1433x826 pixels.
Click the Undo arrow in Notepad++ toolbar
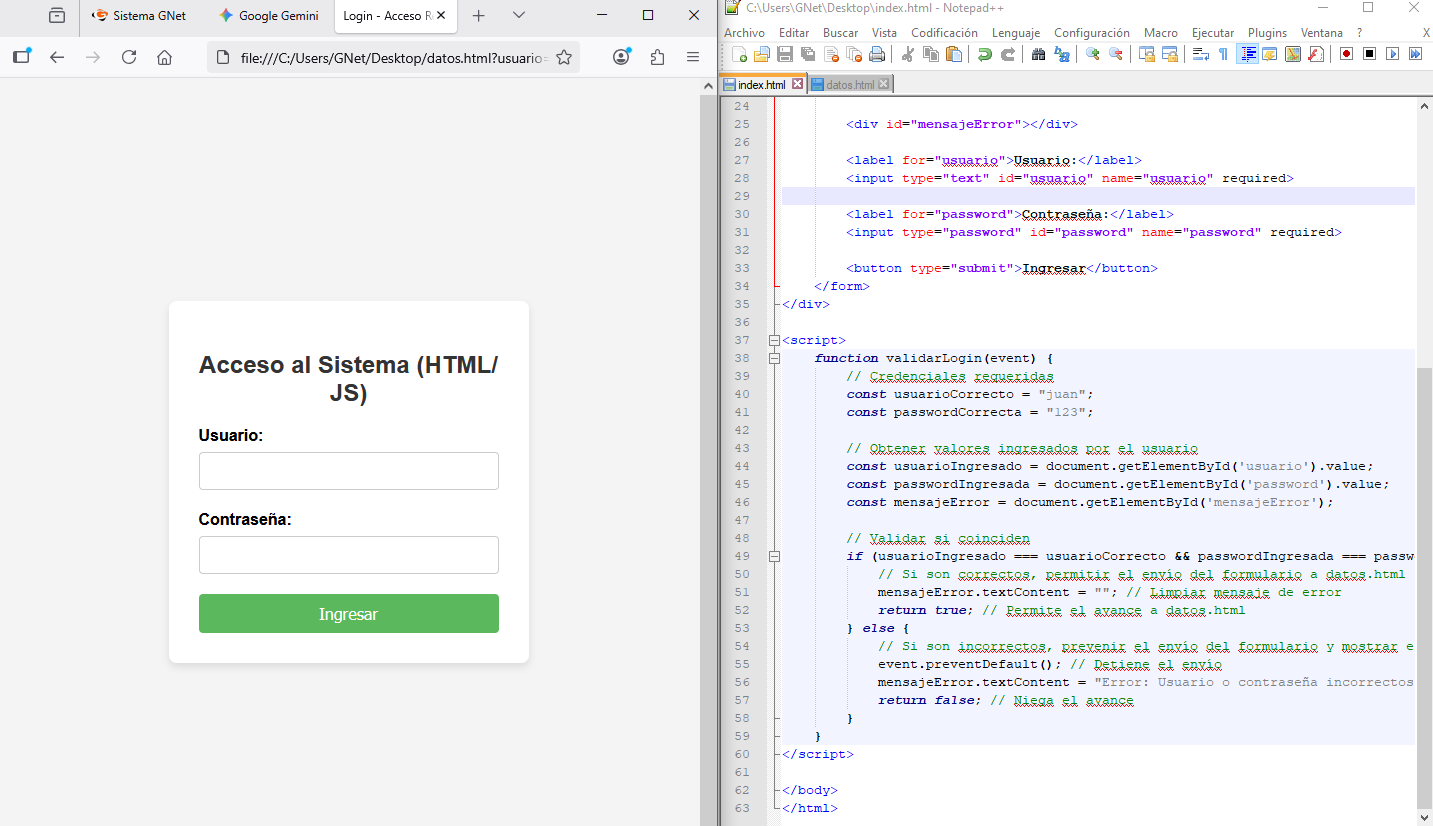(984, 54)
